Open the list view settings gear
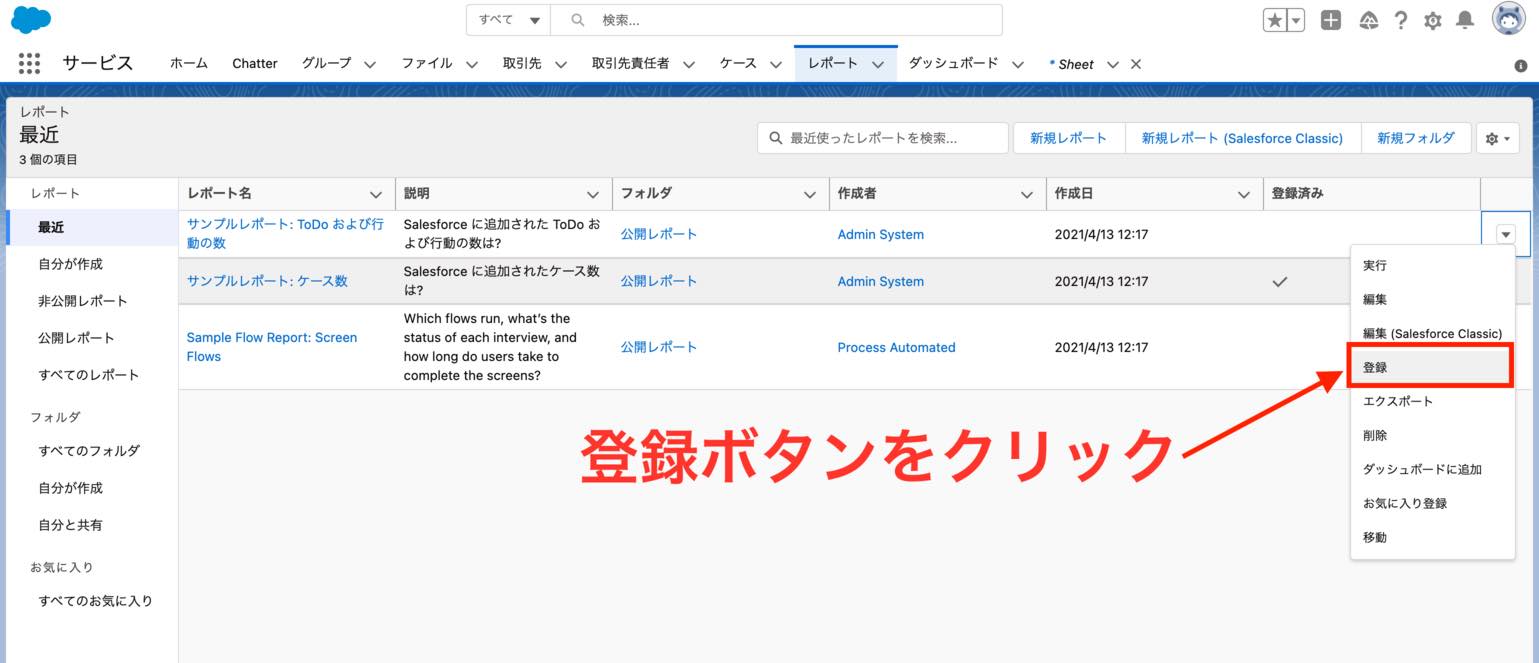Viewport: 1539px width, 663px height. pos(1497,138)
